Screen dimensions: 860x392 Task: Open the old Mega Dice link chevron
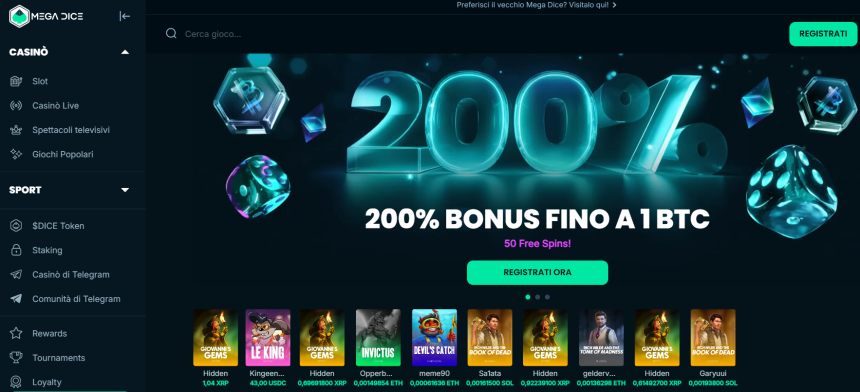[614, 5]
